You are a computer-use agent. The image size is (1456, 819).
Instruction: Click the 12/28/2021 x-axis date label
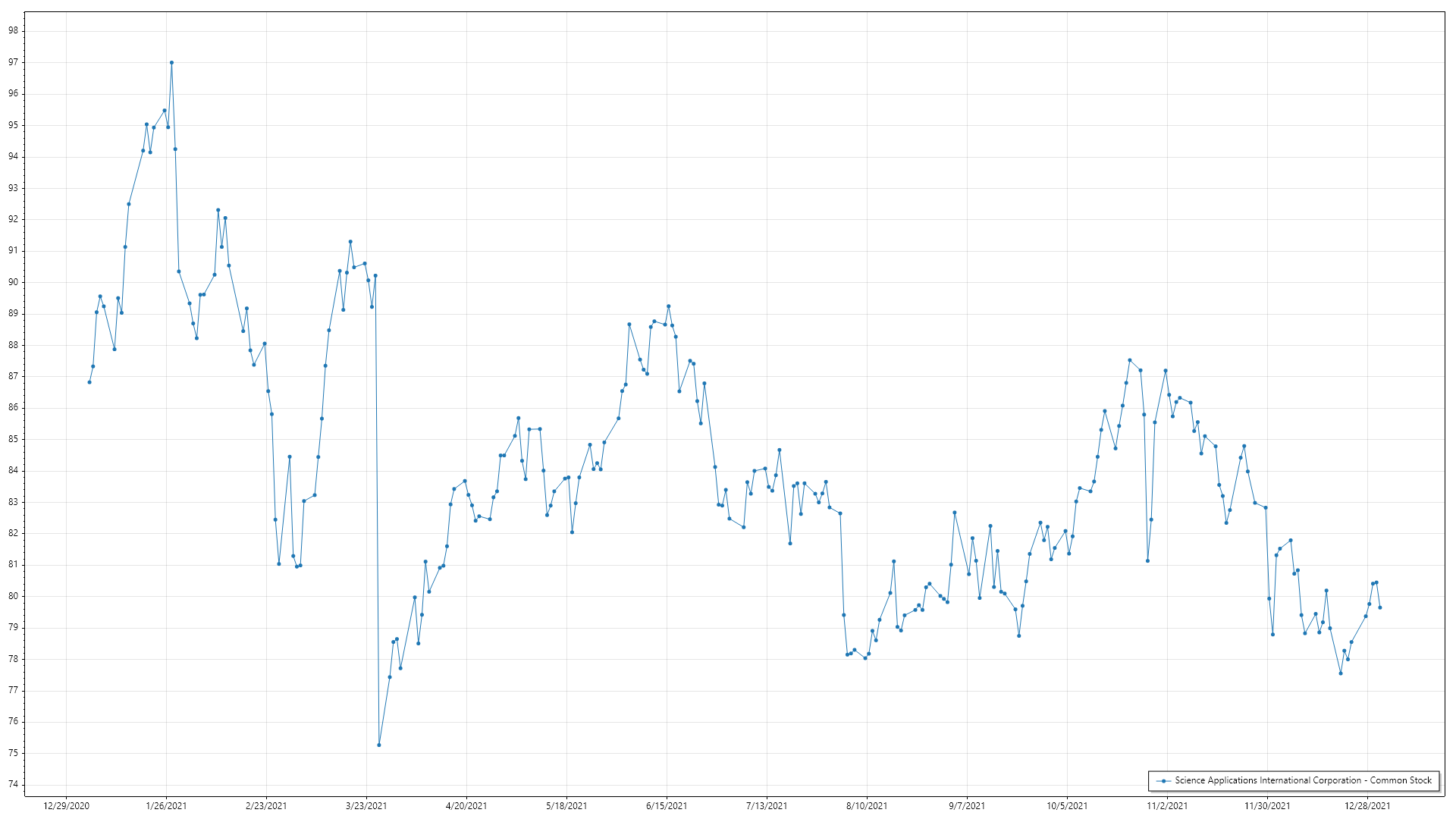(1367, 806)
